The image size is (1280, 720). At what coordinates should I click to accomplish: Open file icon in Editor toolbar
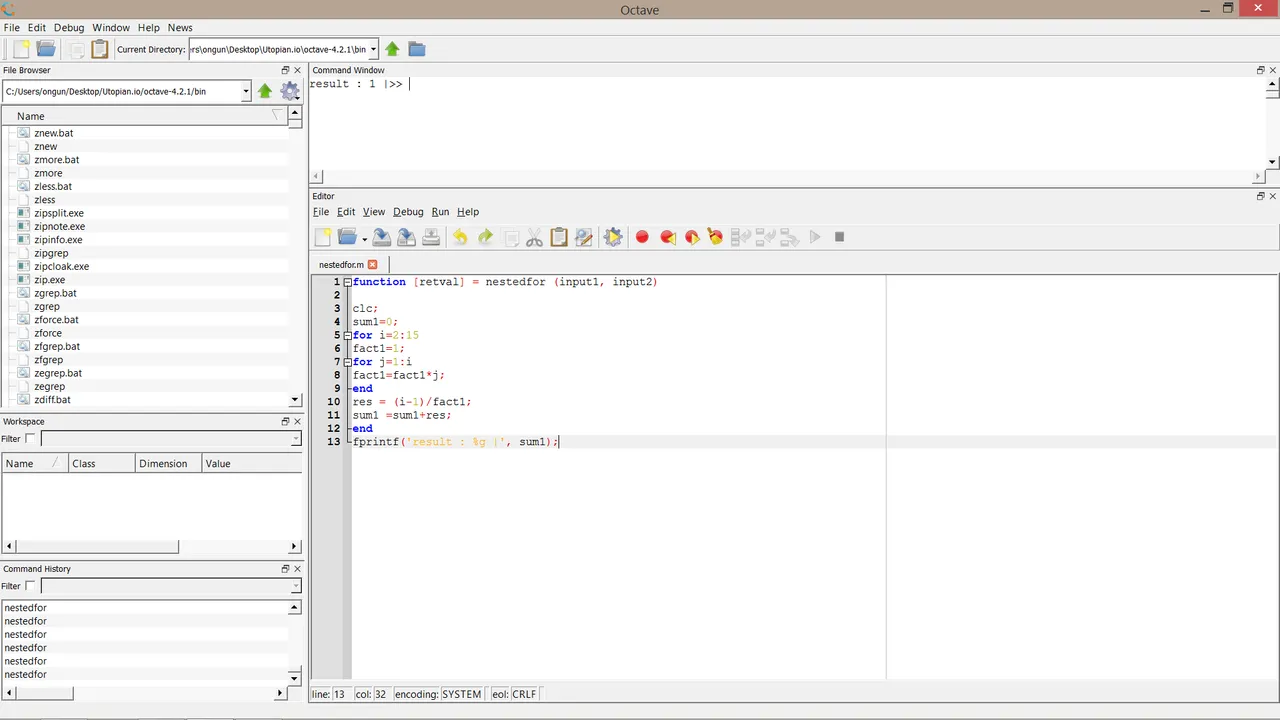pyautogui.click(x=346, y=237)
